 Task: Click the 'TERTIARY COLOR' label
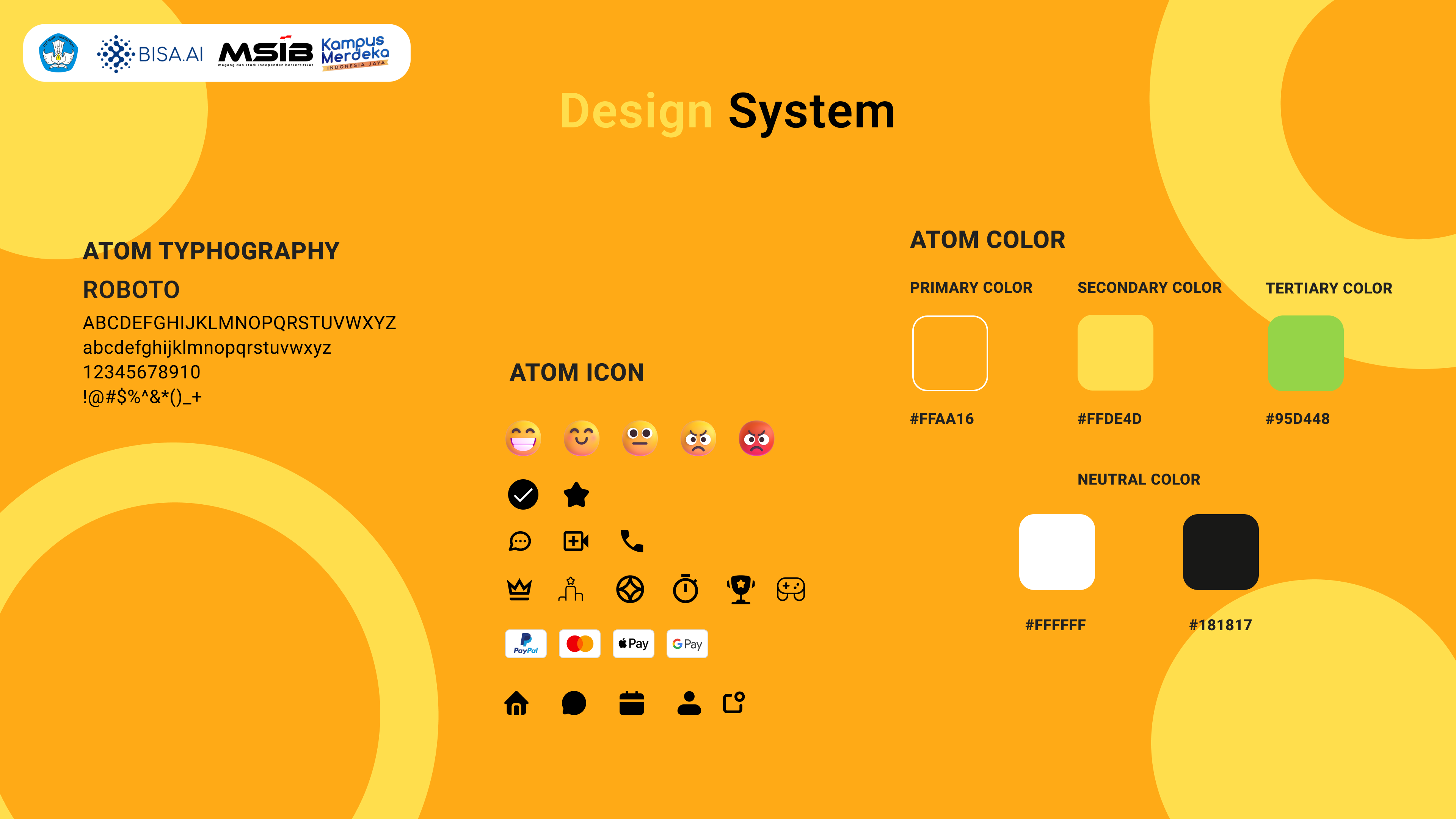pyautogui.click(x=1329, y=288)
